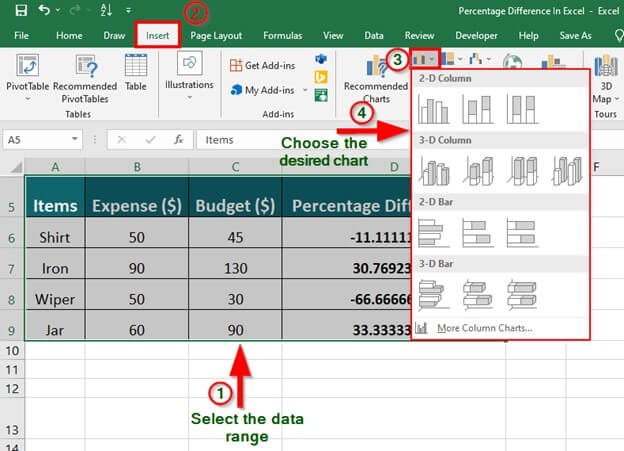Select the plain 3-D Column chart
The image size is (624, 451).
click(x=567, y=171)
